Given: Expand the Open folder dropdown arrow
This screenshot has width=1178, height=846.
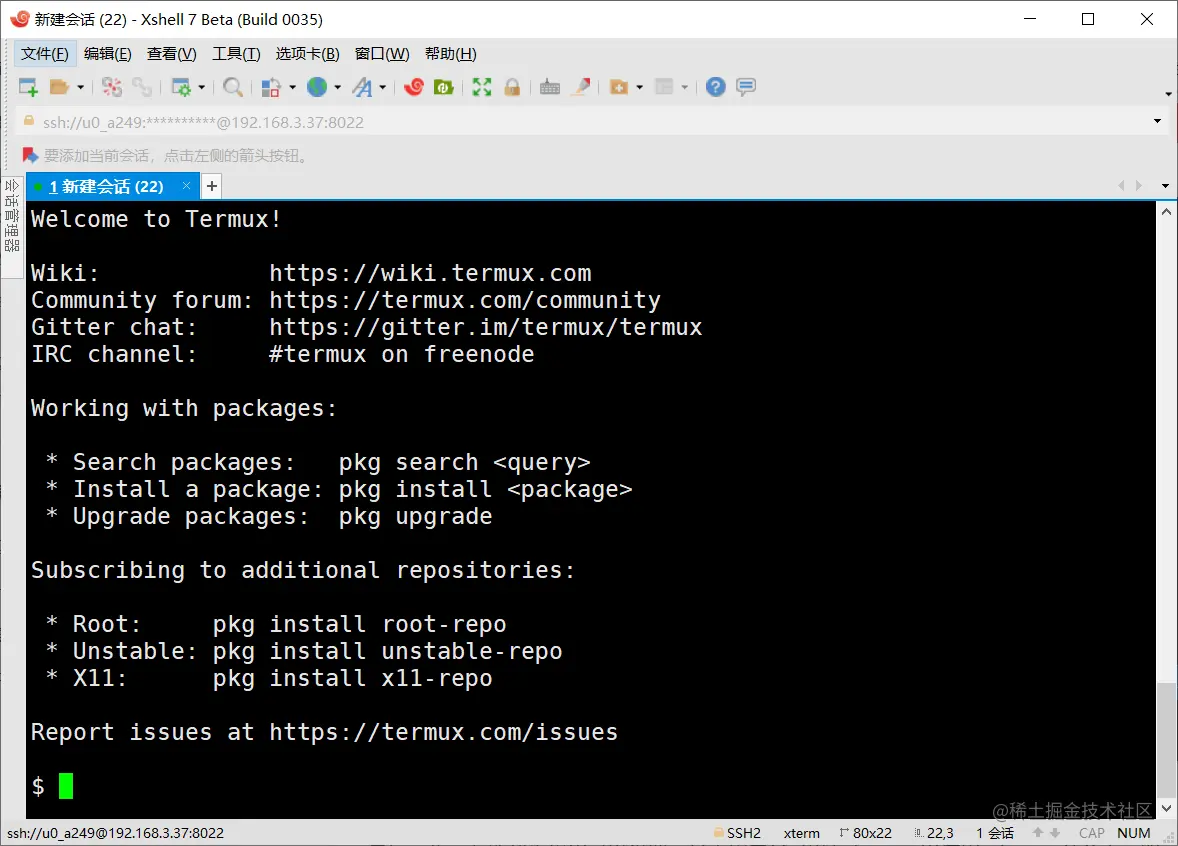Looking at the screenshot, I should pos(80,88).
